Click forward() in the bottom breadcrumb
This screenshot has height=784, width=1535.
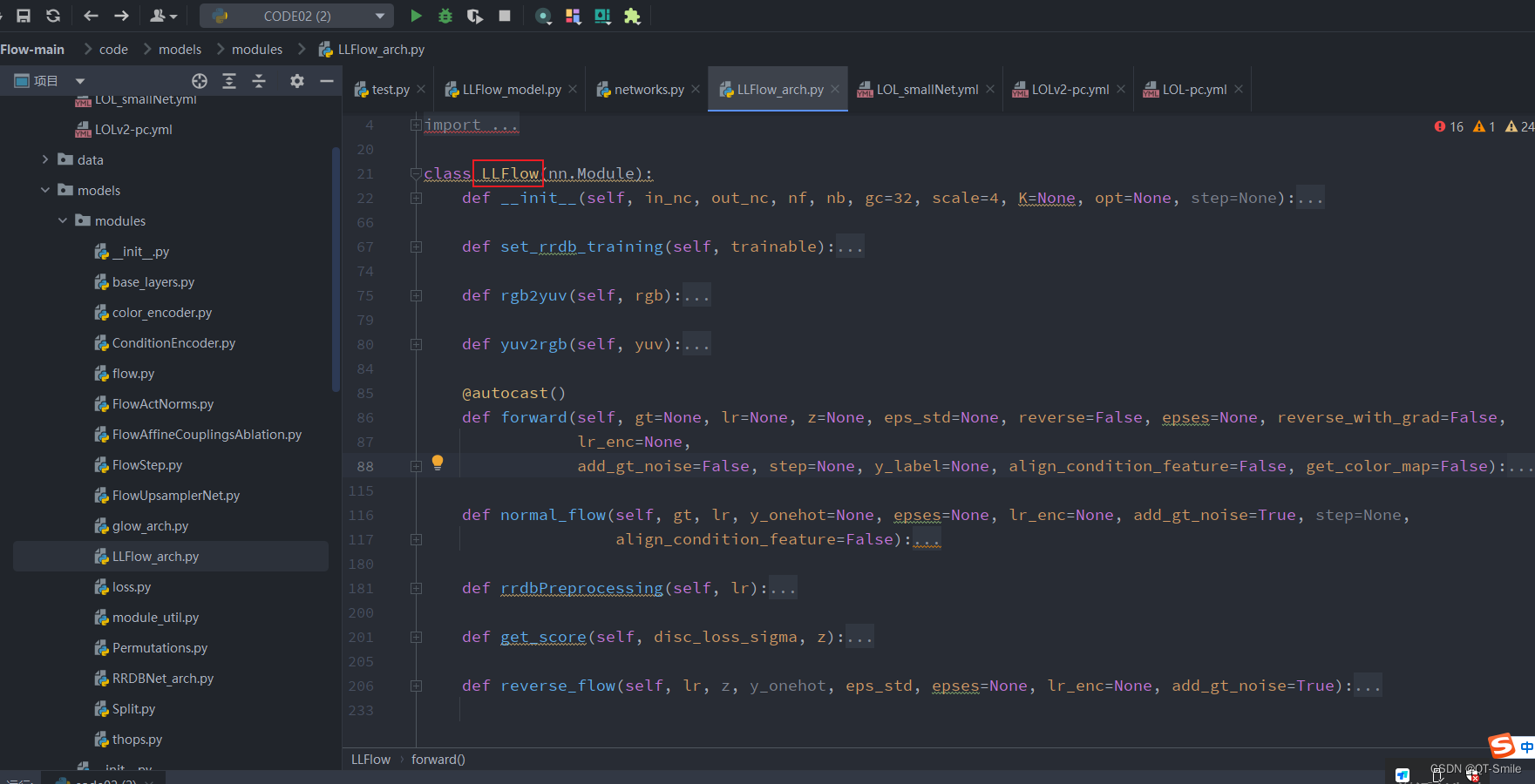438,760
